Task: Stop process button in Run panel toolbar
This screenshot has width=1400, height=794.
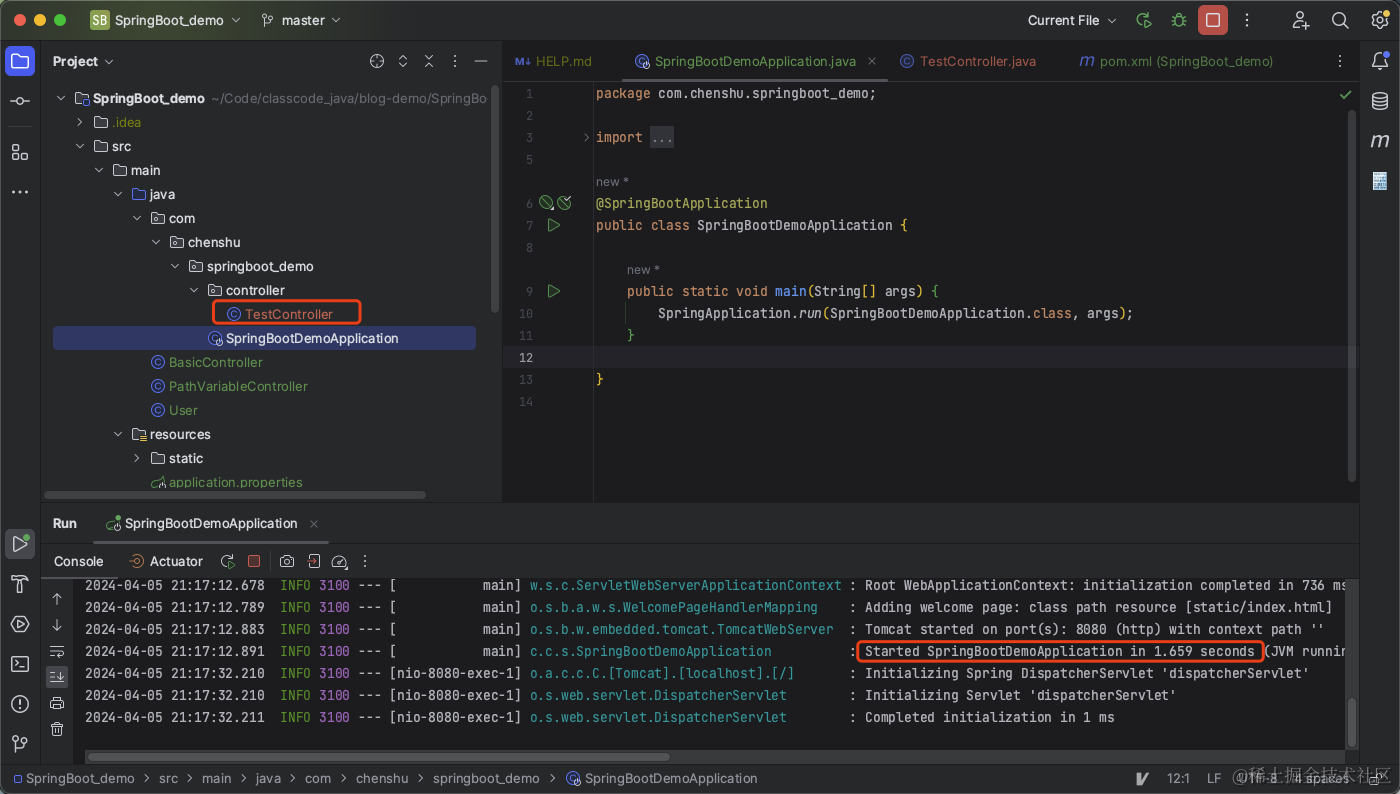Action: pyautogui.click(x=254, y=562)
